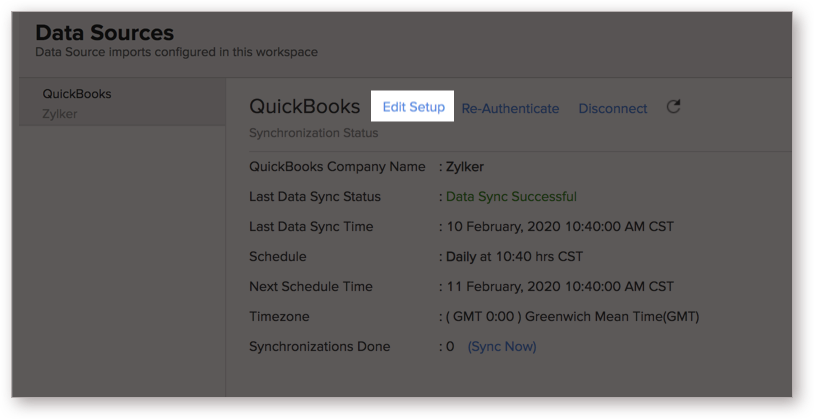Click the 10 February last sync time
Viewport: 814px width, 419px height.
(560, 227)
